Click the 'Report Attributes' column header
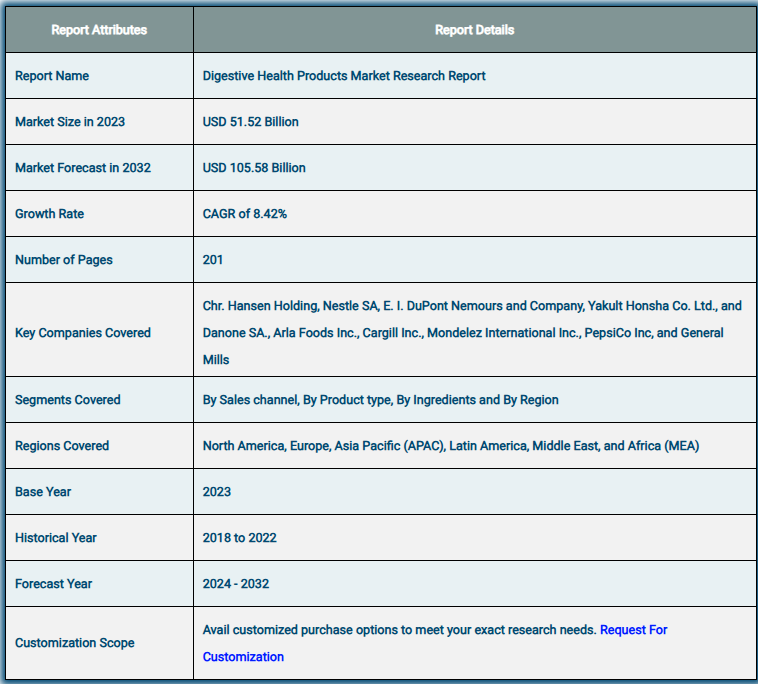The image size is (758, 684). (99, 30)
